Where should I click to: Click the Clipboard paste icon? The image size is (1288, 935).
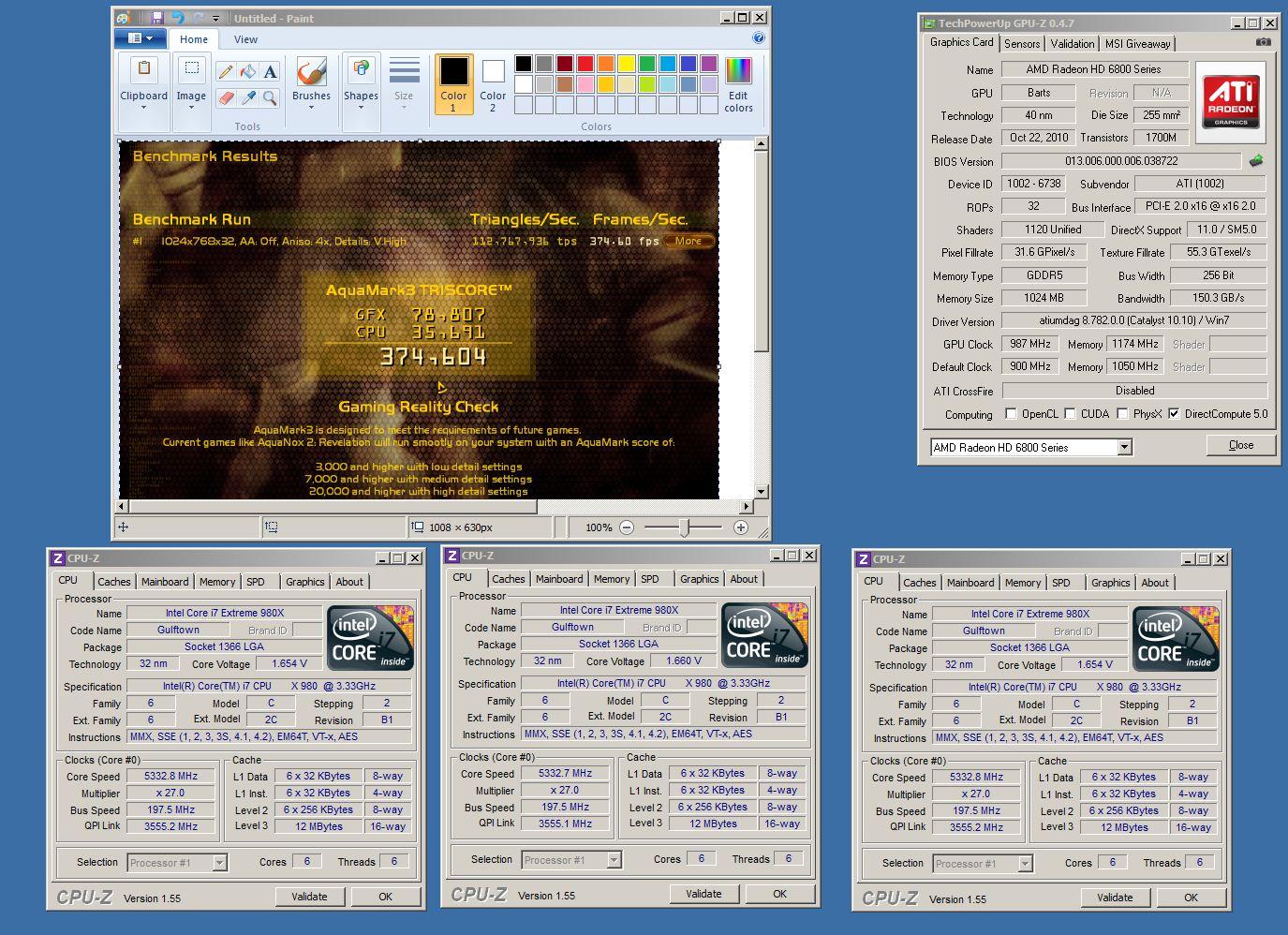(143, 69)
